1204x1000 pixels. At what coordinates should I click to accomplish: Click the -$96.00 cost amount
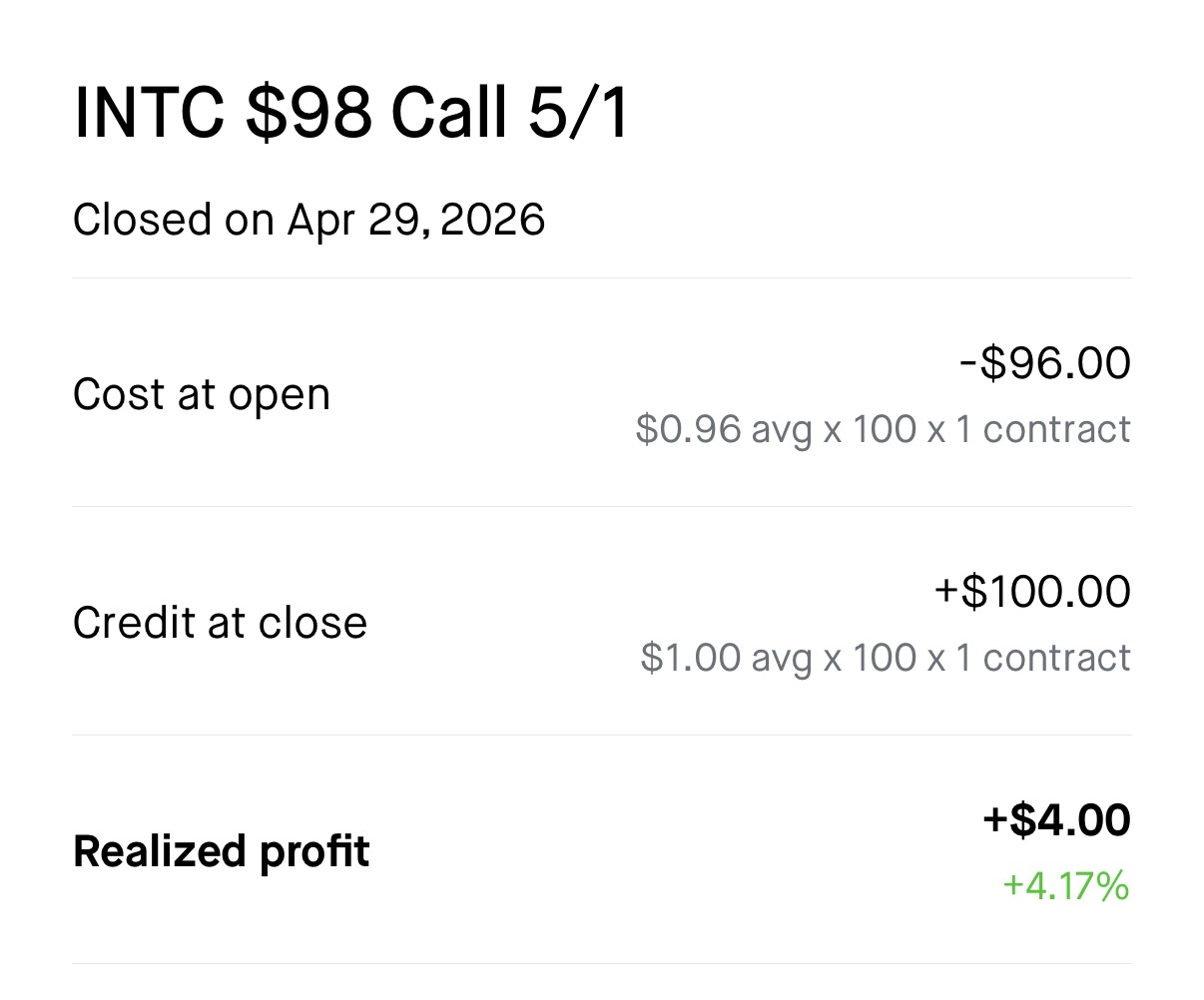[1044, 363]
